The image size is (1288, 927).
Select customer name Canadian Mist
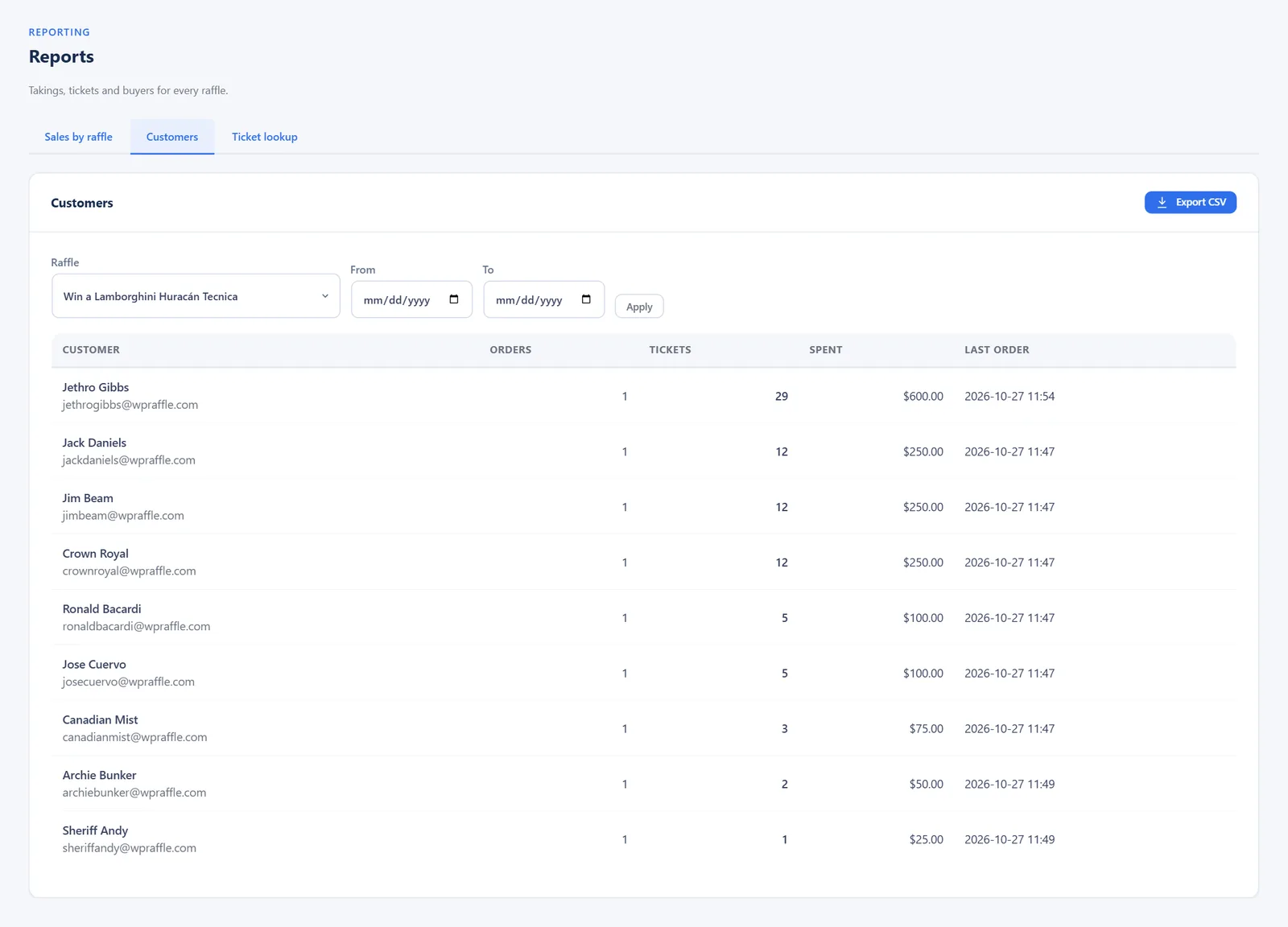[101, 720]
